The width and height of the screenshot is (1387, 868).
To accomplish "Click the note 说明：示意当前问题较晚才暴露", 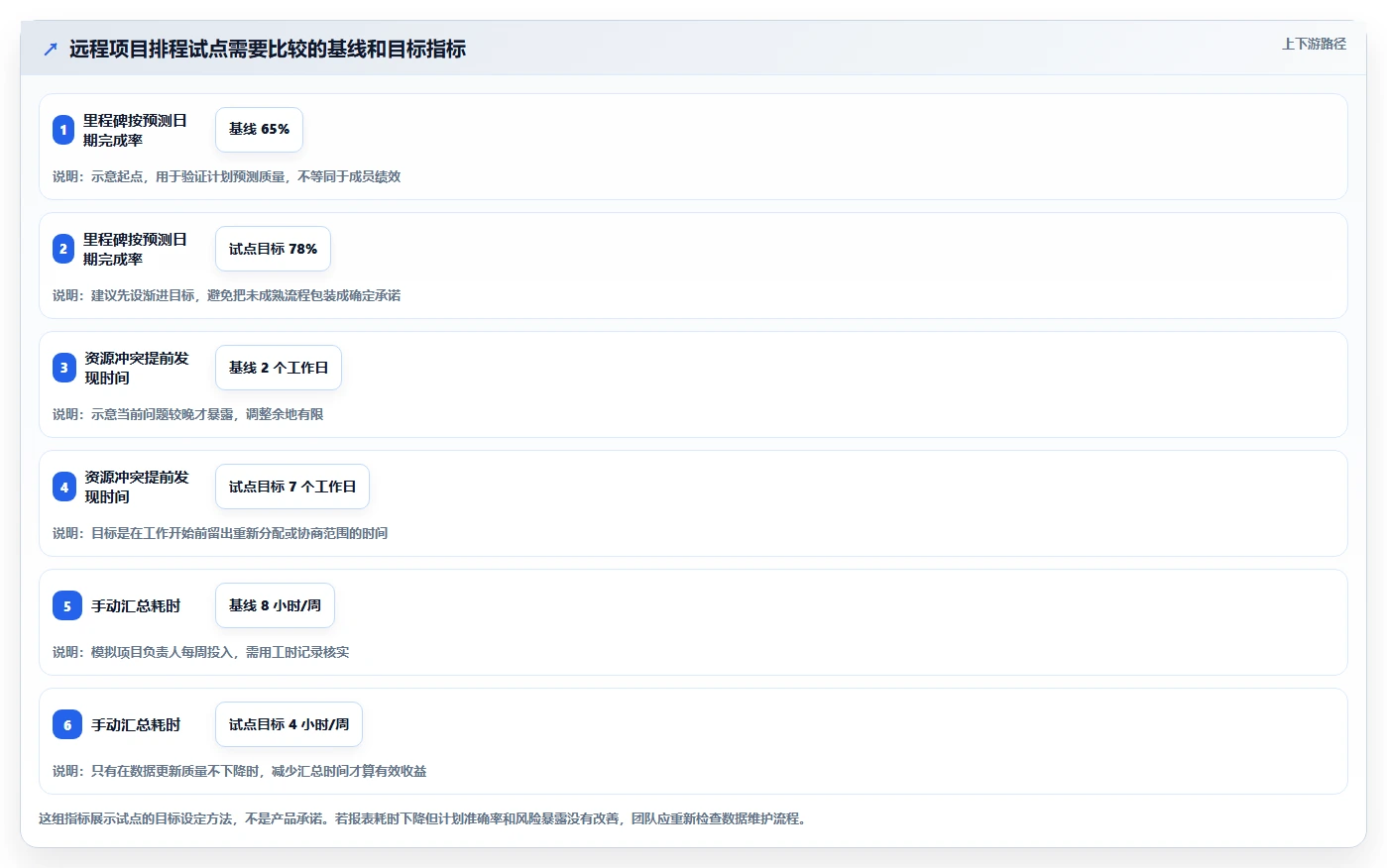I will (x=188, y=414).
